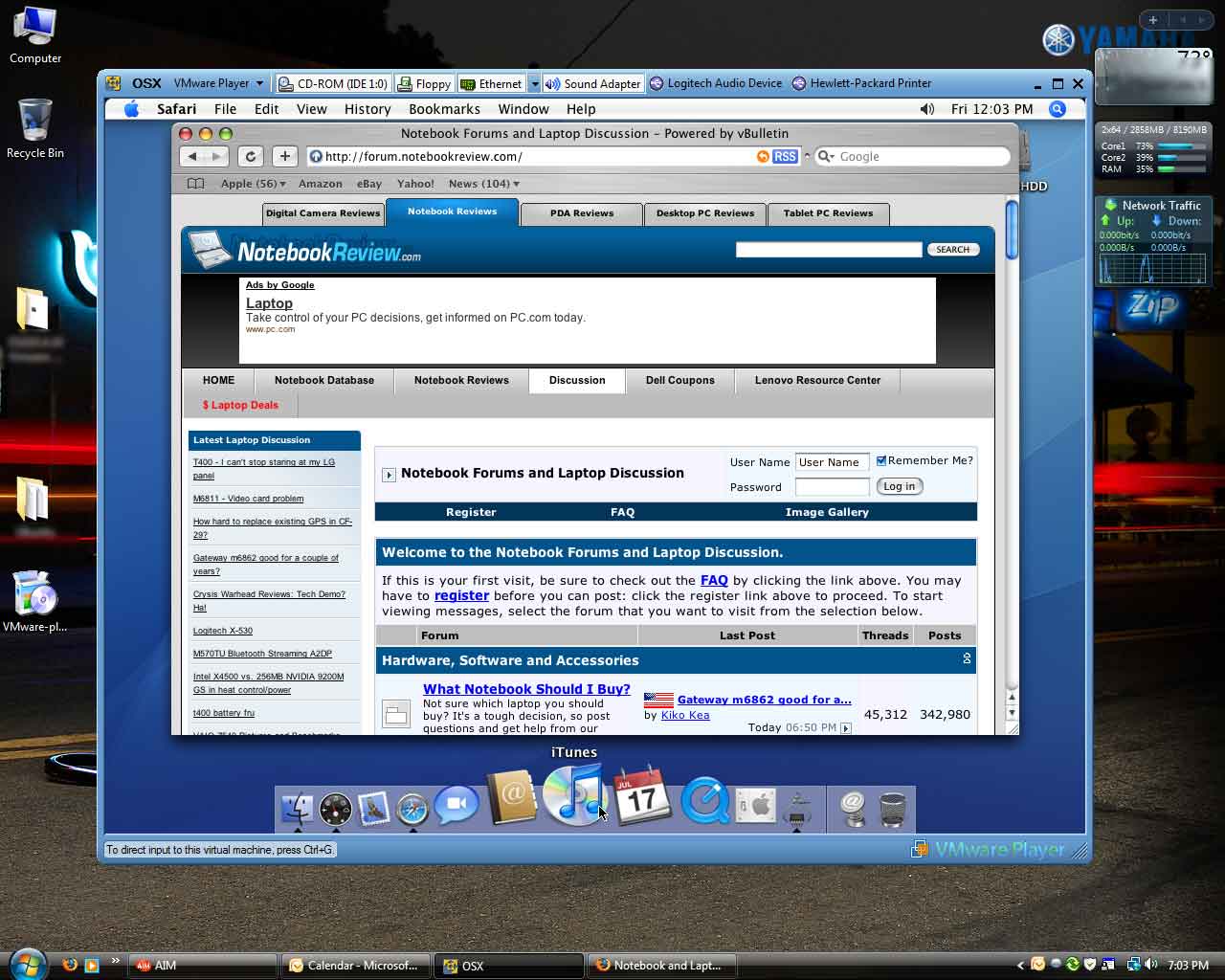Open the T400 LG panel discussion link
The width and height of the screenshot is (1225, 980).
264,468
